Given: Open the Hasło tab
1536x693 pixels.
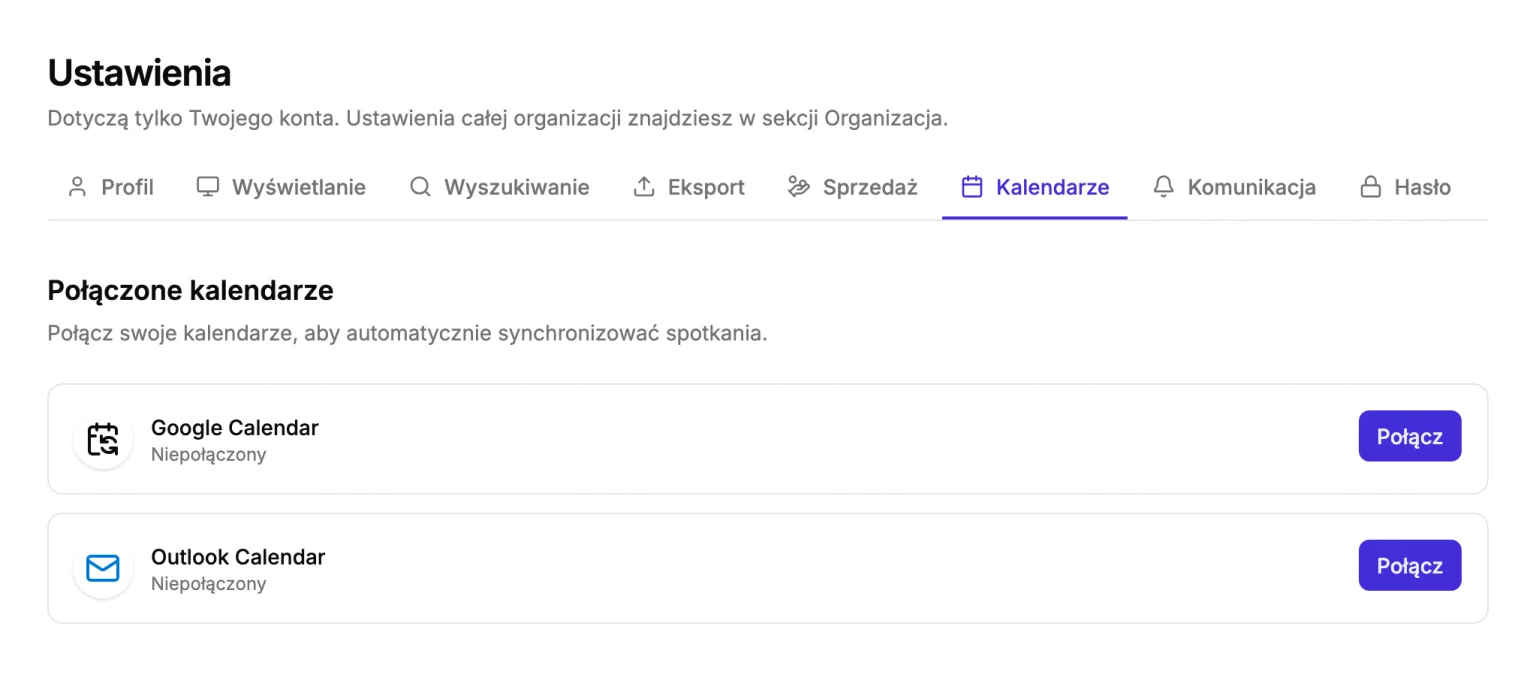Looking at the screenshot, I should coord(1404,187).
